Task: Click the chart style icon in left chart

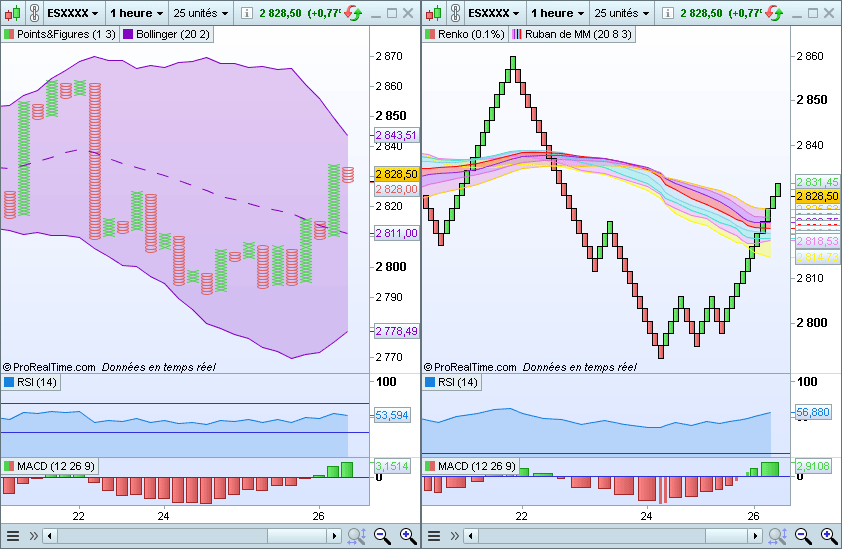Action: point(13,14)
